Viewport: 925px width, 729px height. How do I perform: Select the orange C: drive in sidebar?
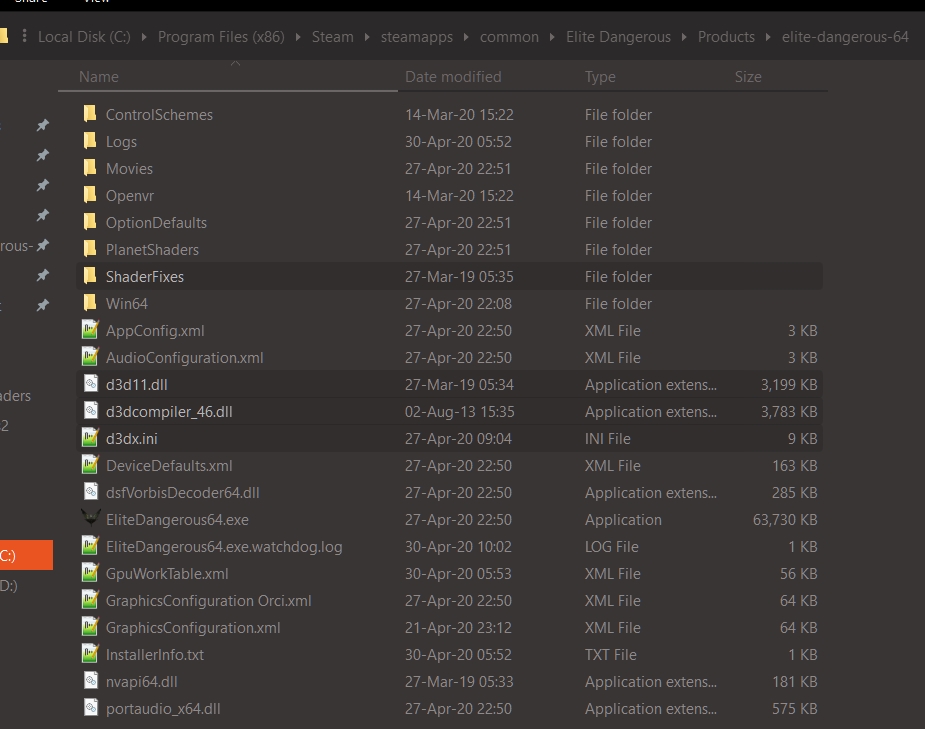pos(26,555)
